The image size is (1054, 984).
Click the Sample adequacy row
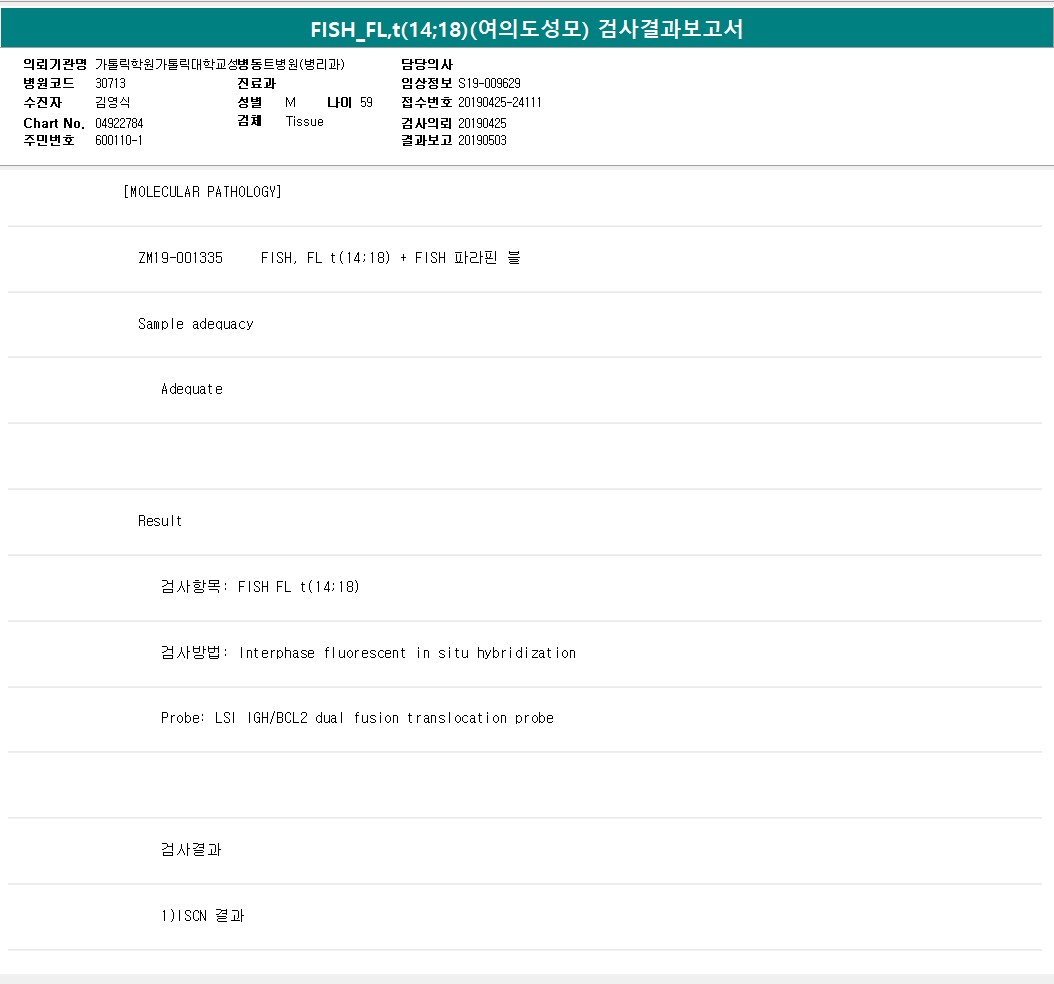pos(525,324)
